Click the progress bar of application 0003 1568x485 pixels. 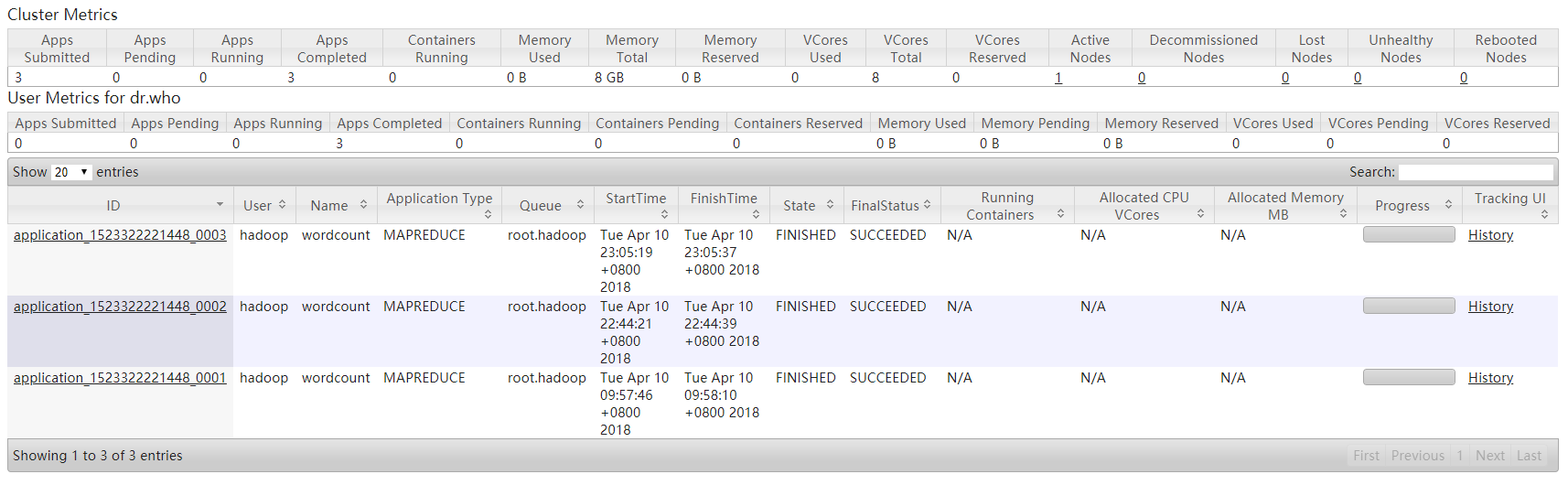point(1409,235)
